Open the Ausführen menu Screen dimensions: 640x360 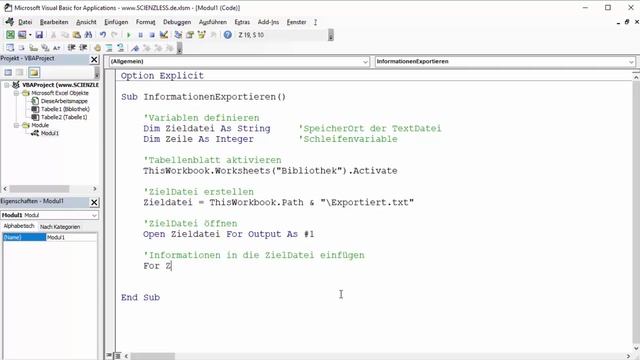coord(213,22)
